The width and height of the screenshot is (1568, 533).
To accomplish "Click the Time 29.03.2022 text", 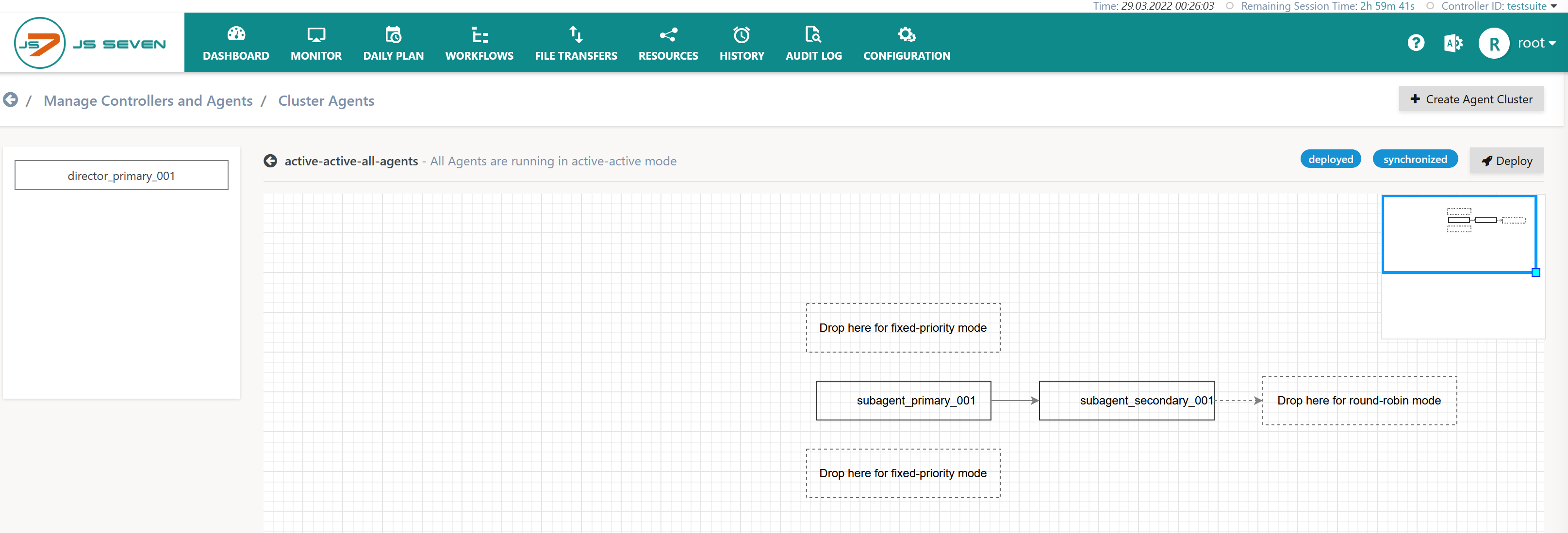I will click(x=1154, y=6).
